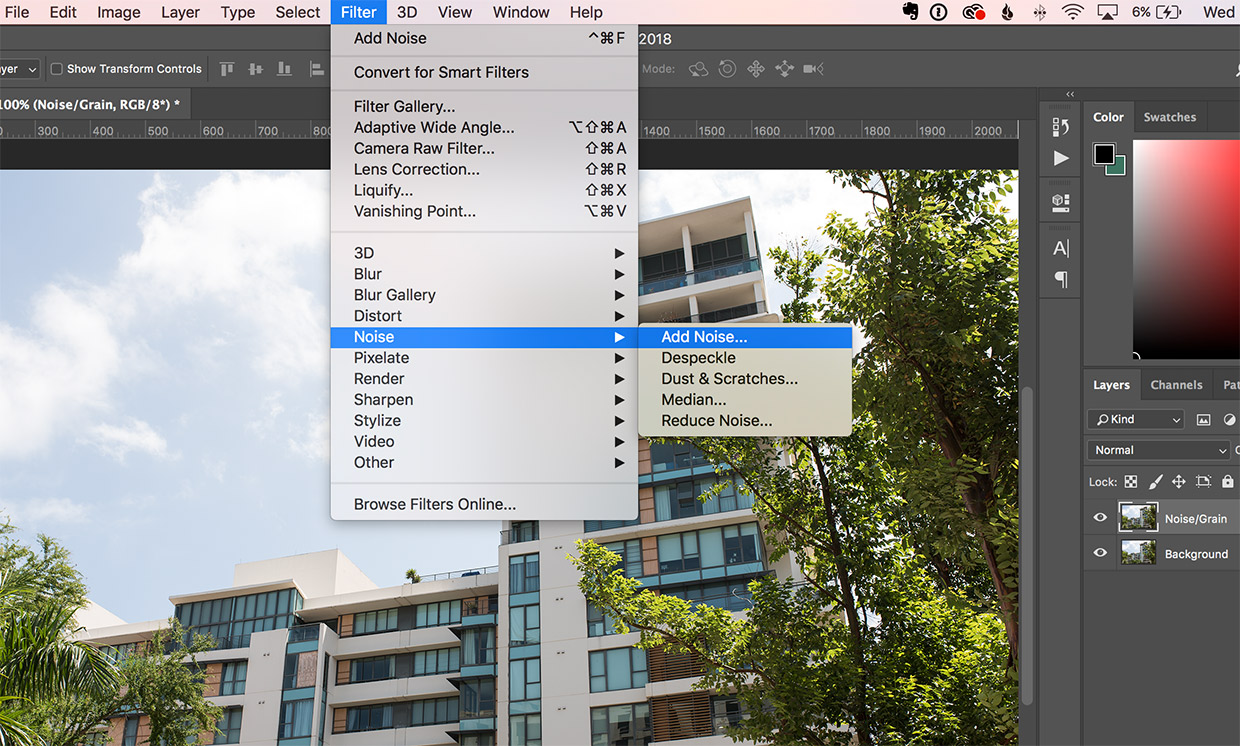Open the Actions panel play icon

pos(1061,158)
